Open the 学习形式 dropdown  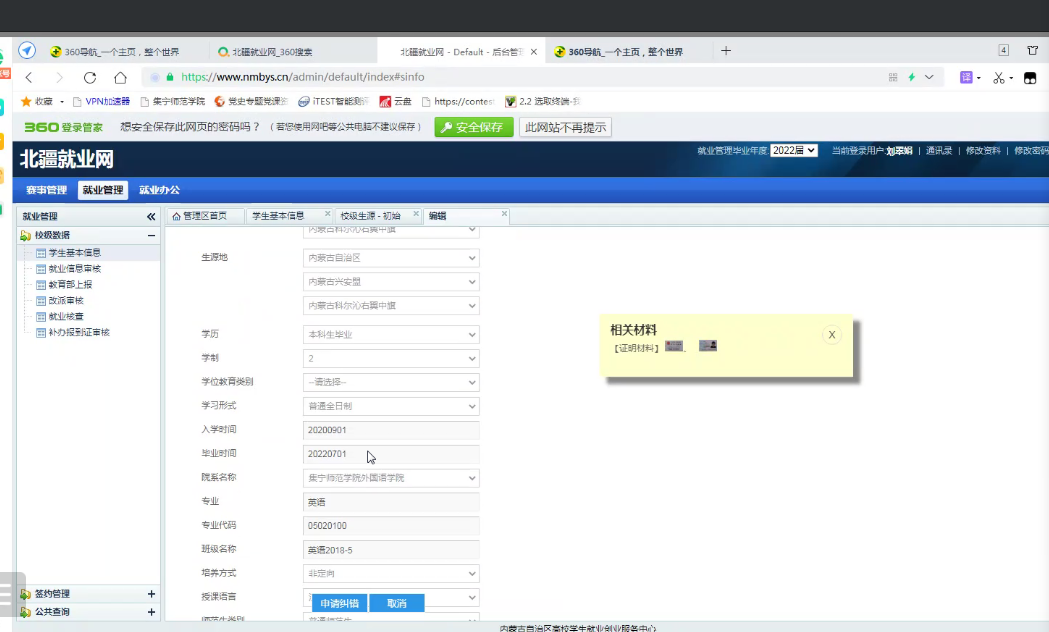(x=391, y=406)
